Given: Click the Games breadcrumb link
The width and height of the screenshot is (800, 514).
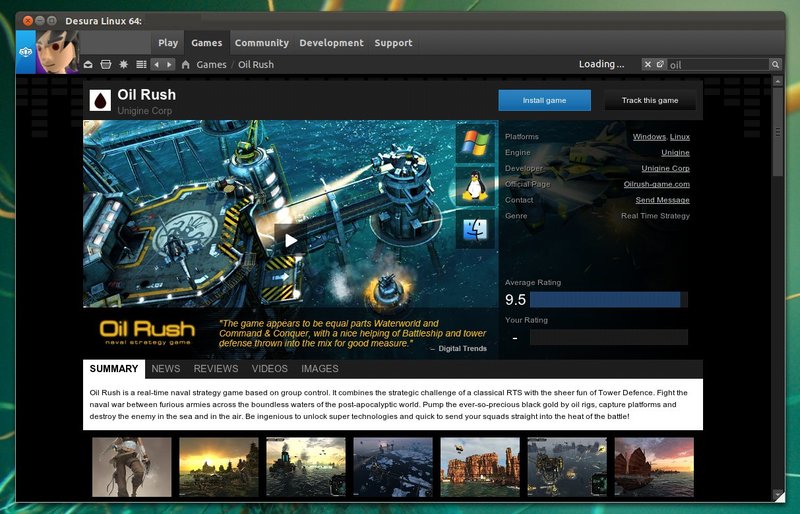Looking at the screenshot, I should tap(211, 65).
